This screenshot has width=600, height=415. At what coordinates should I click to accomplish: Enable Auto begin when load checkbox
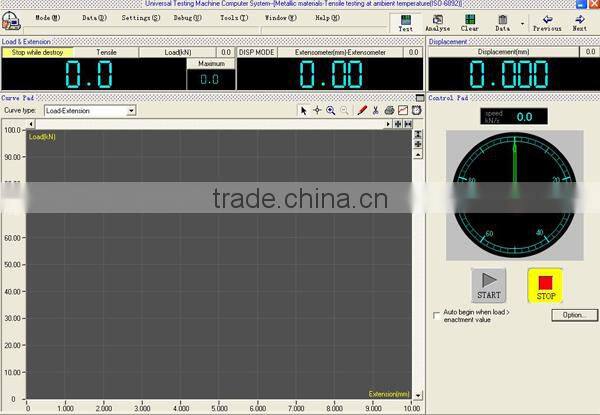pyautogui.click(x=436, y=315)
